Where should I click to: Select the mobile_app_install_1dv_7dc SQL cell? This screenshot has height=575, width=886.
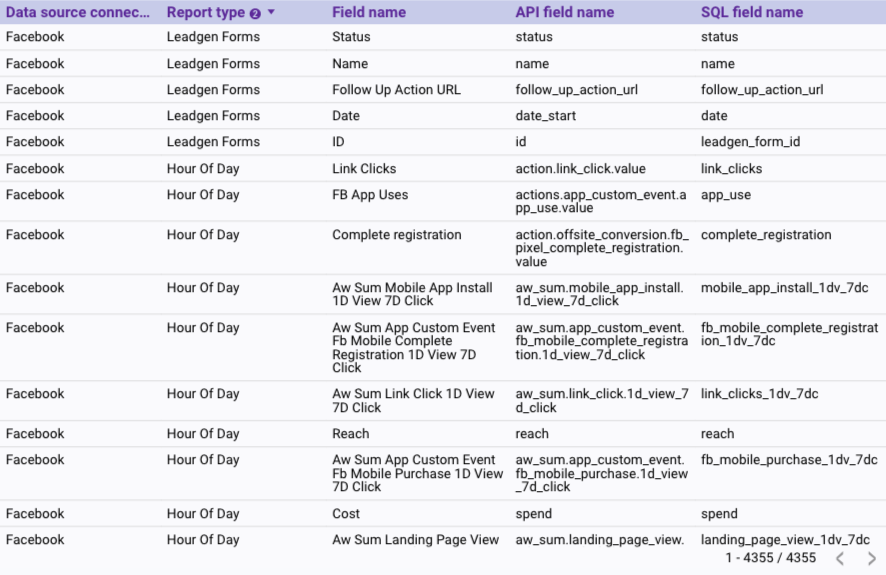pos(784,288)
